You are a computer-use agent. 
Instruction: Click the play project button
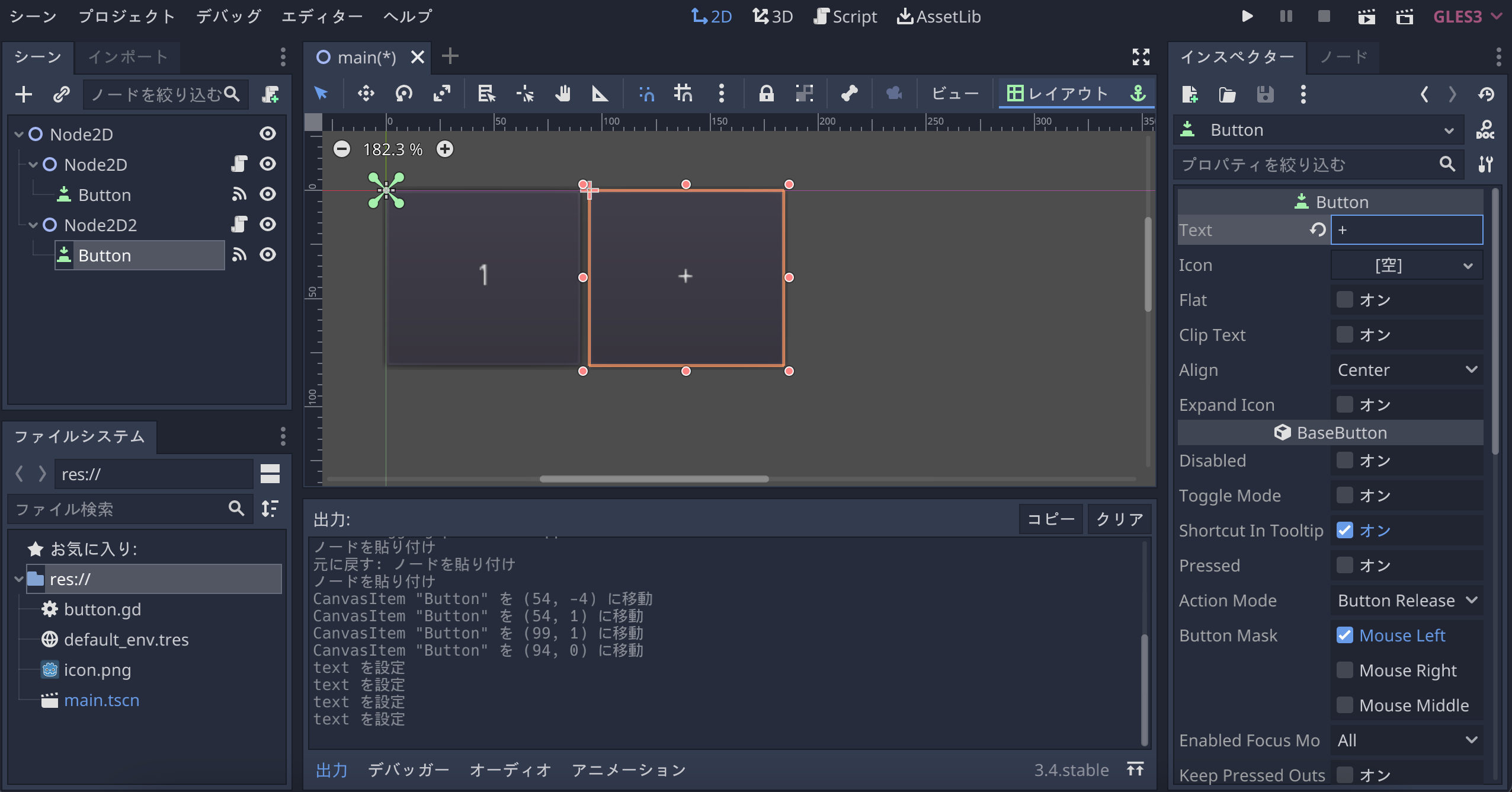click(1247, 16)
